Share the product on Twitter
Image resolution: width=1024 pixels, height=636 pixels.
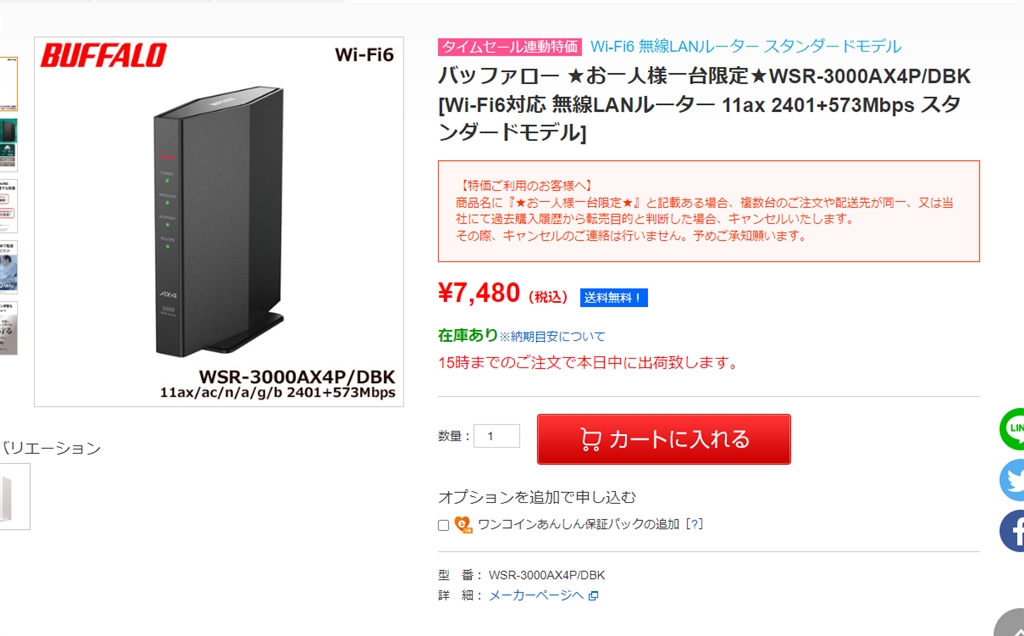[1014, 480]
